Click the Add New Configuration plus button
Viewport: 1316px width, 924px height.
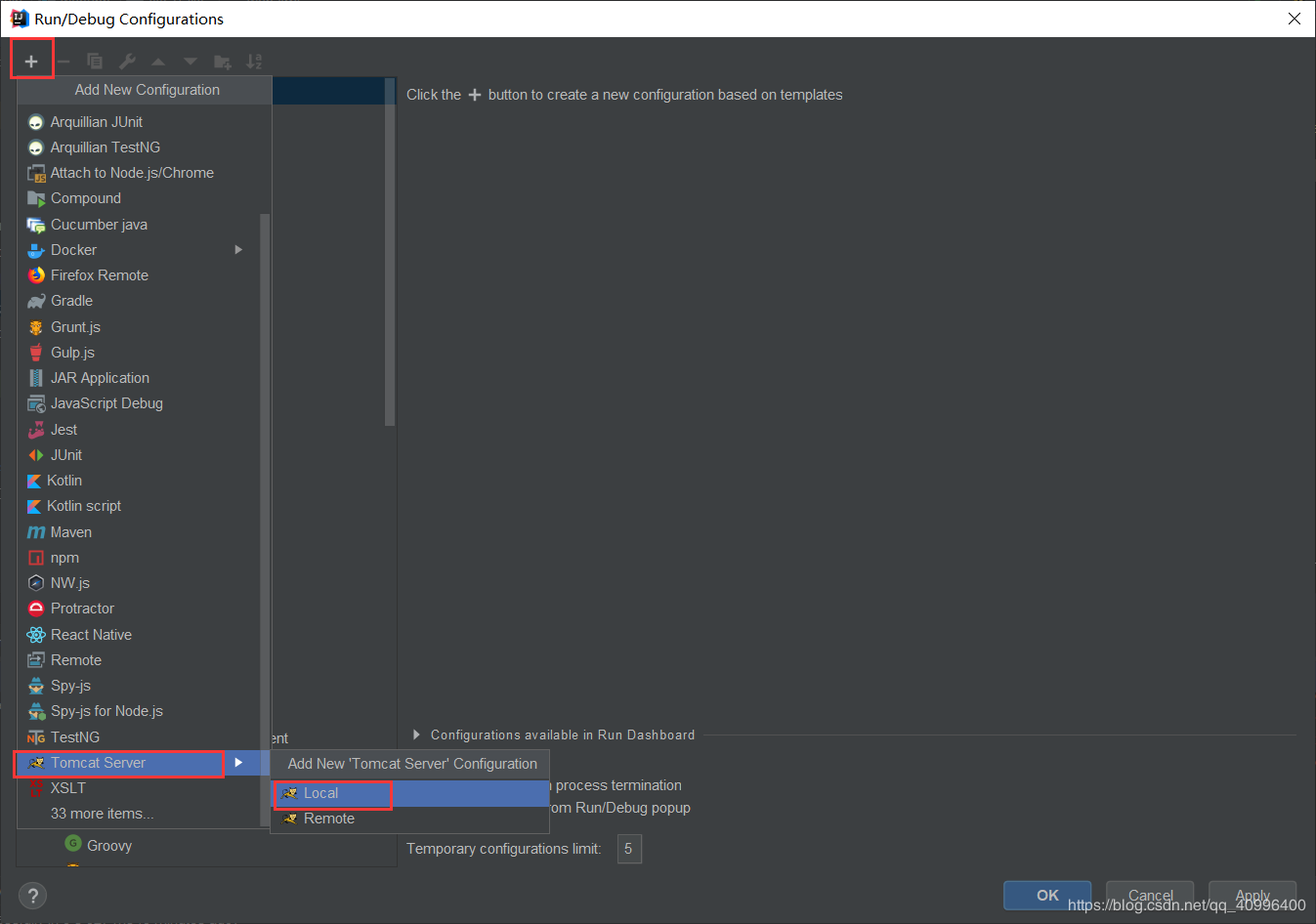point(31,62)
